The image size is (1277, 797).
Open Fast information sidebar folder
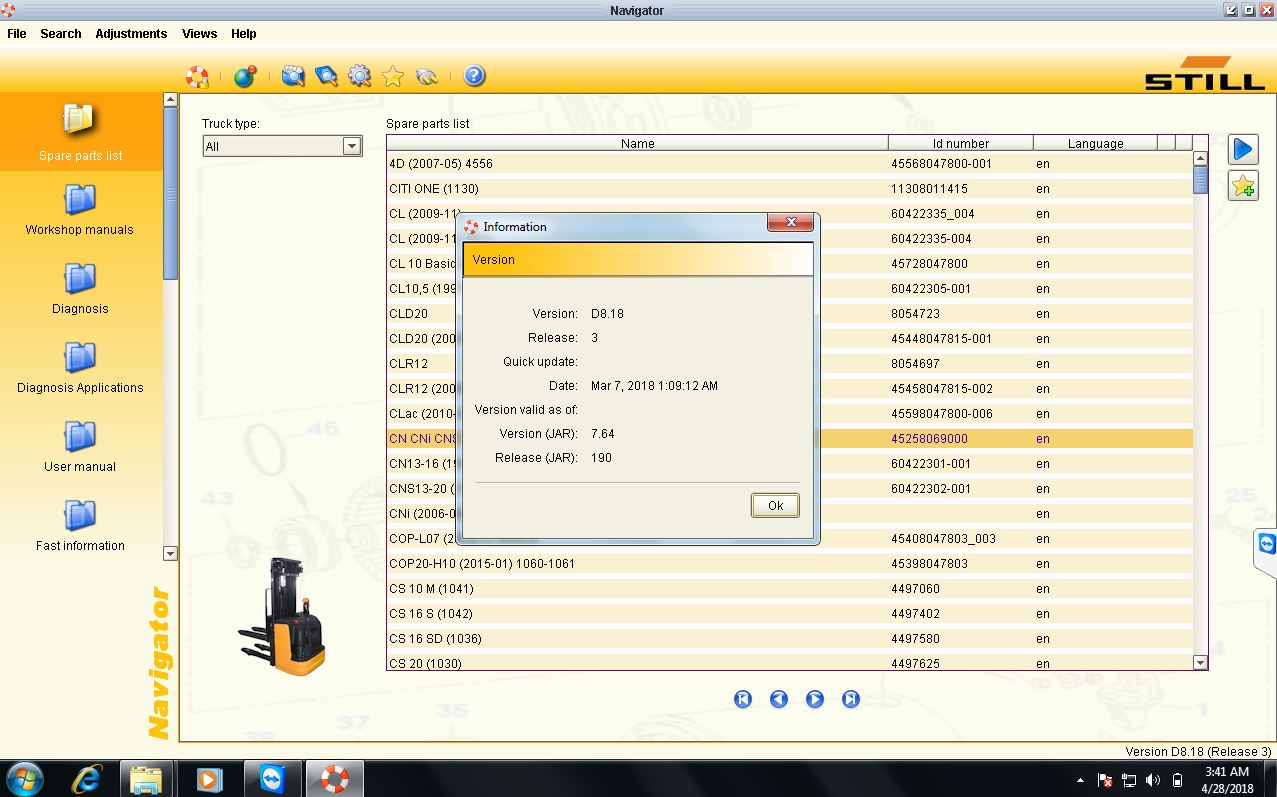[x=80, y=525]
